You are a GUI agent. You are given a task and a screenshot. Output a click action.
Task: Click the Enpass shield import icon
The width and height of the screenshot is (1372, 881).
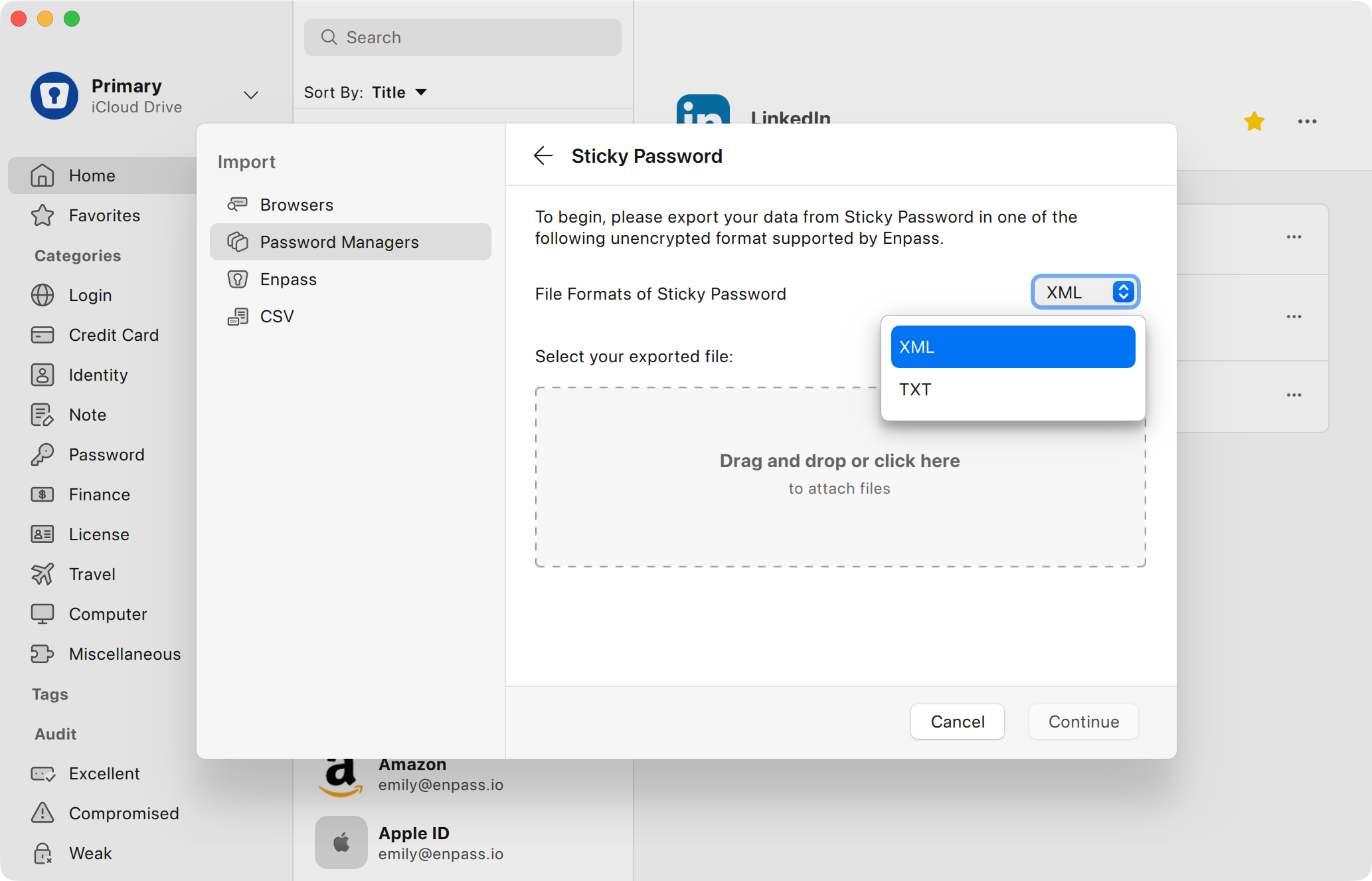(238, 279)
